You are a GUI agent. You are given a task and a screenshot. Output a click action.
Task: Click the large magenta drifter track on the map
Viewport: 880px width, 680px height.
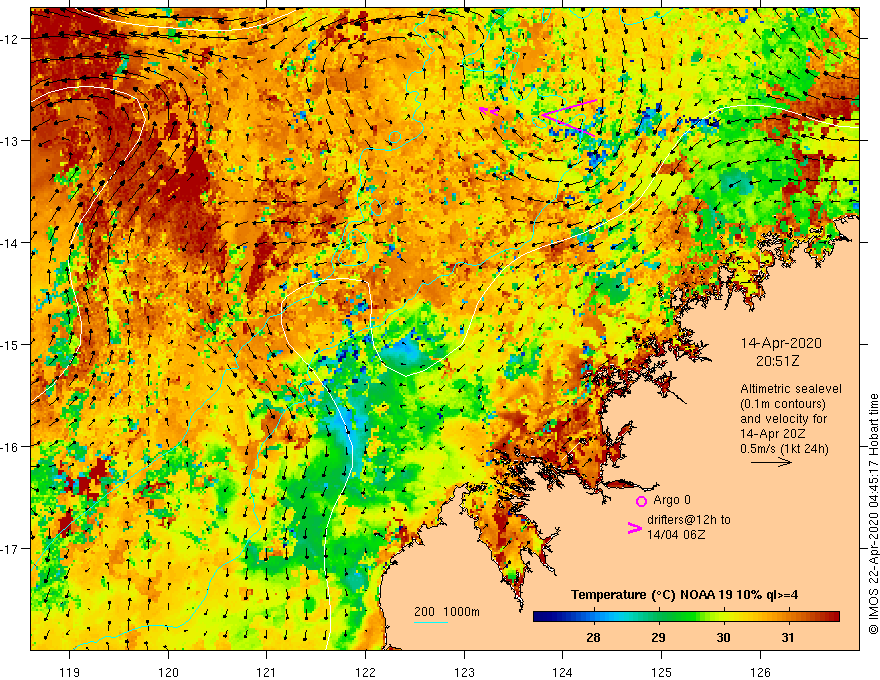pos(568,118)
